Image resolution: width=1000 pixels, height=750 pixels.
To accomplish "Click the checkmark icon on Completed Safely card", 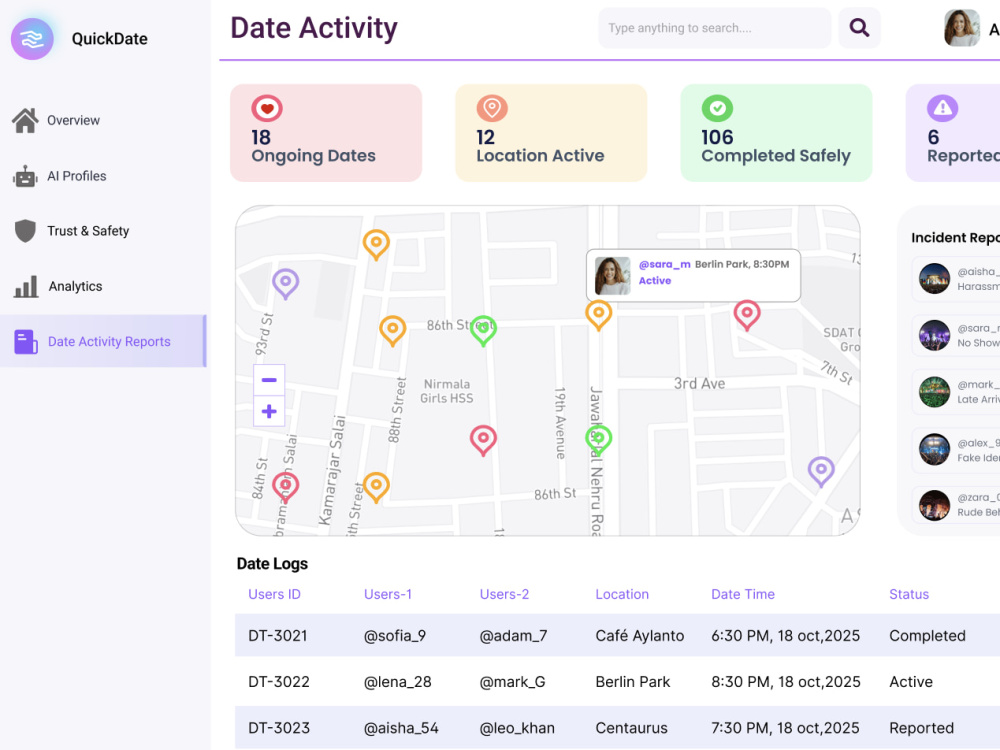I will coord(717,108).
